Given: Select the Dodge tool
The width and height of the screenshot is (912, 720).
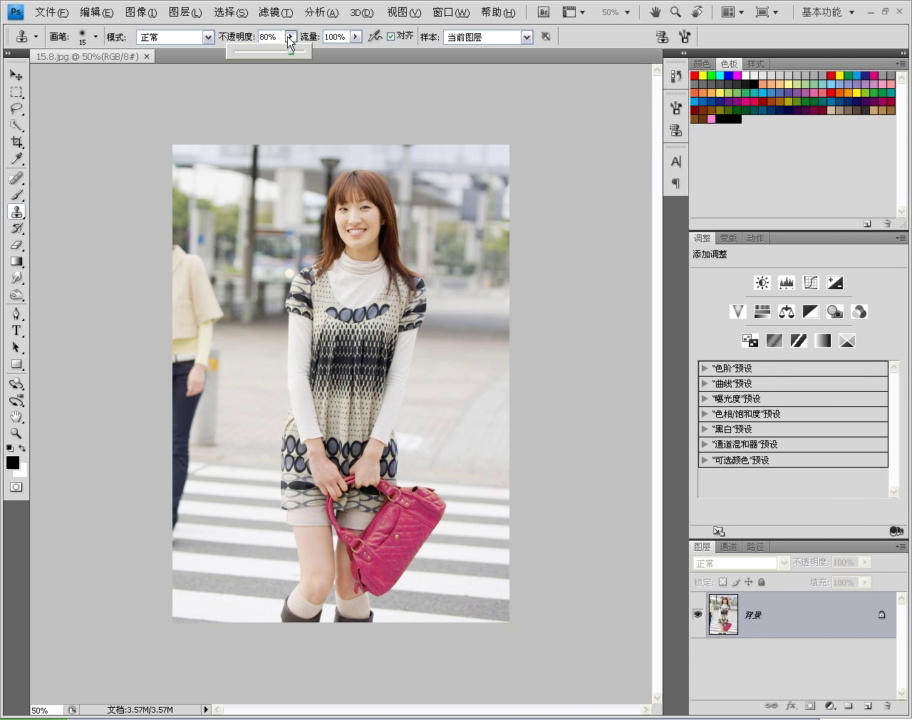Looking at the screenshot, I should click(x=16, y=295).
